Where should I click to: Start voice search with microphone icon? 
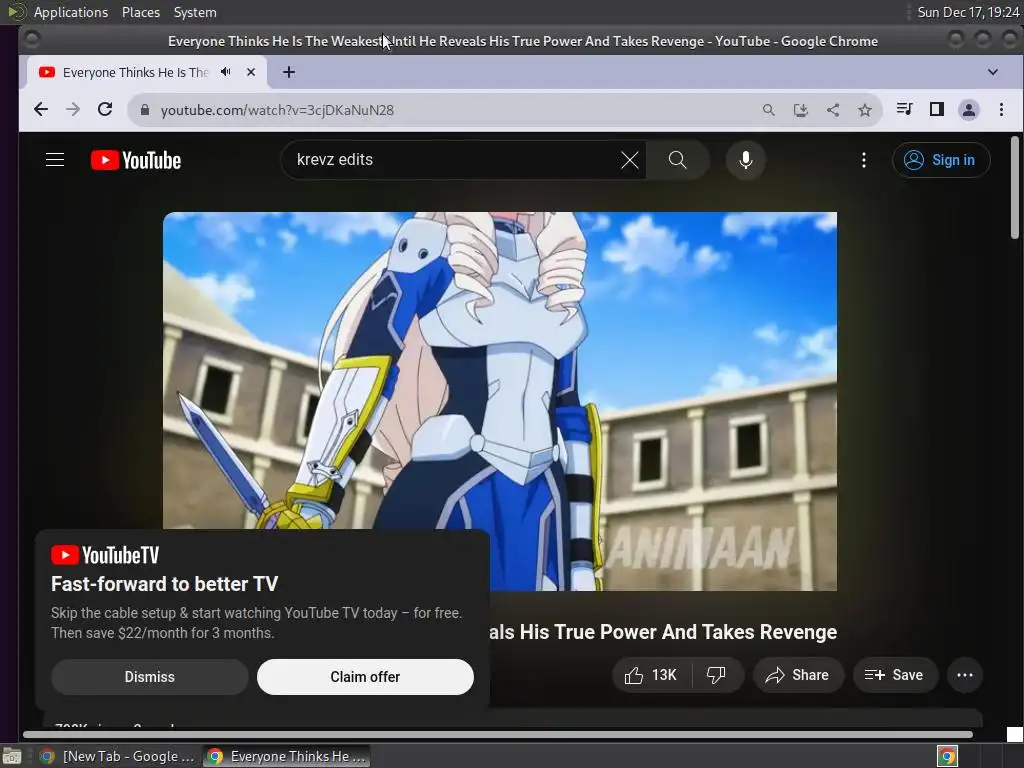745,160
